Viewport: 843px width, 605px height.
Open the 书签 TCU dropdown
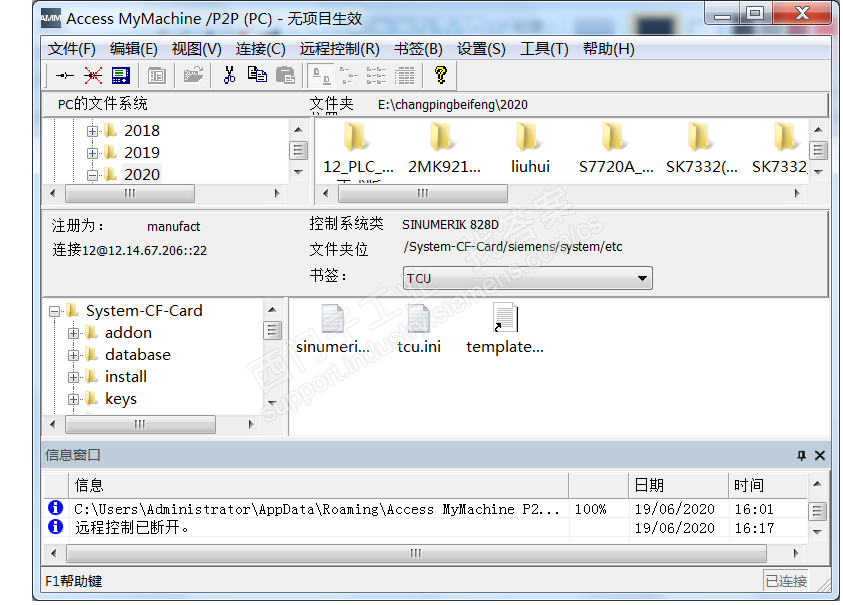pos(527,278)
